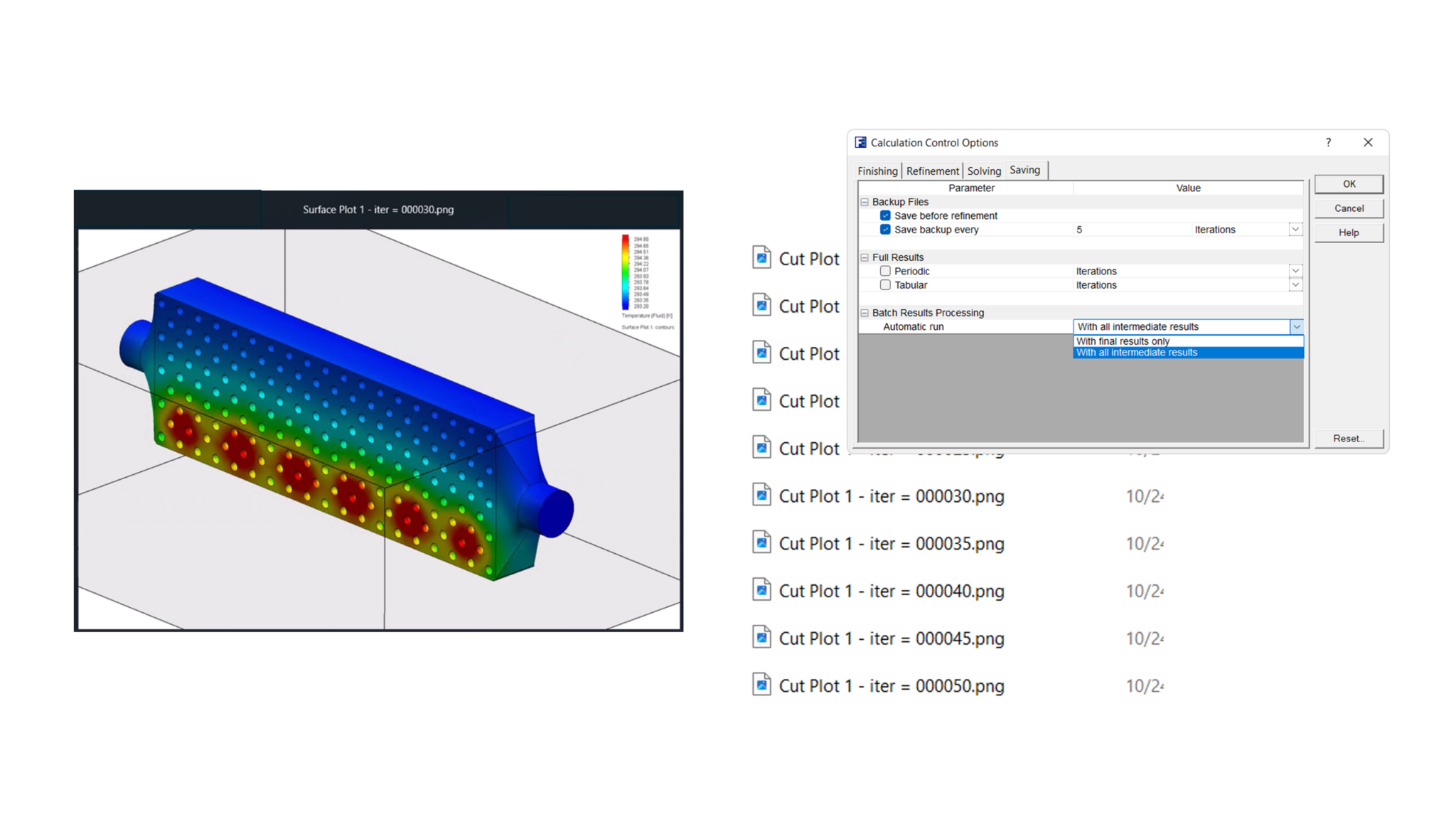Toggle the Save backup every checkbox
This screenshot has height=819, width=1456.
pyautogui.click(x=885, y=230)
